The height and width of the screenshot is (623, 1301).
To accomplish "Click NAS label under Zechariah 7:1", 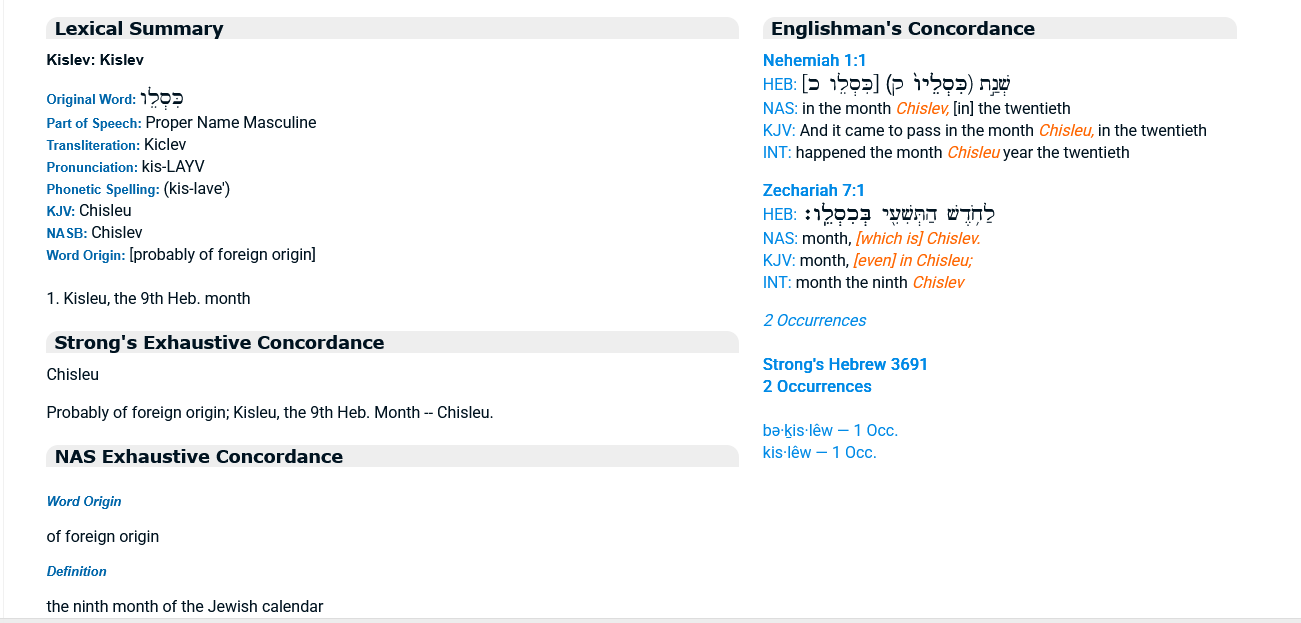I will click(779, 239).
